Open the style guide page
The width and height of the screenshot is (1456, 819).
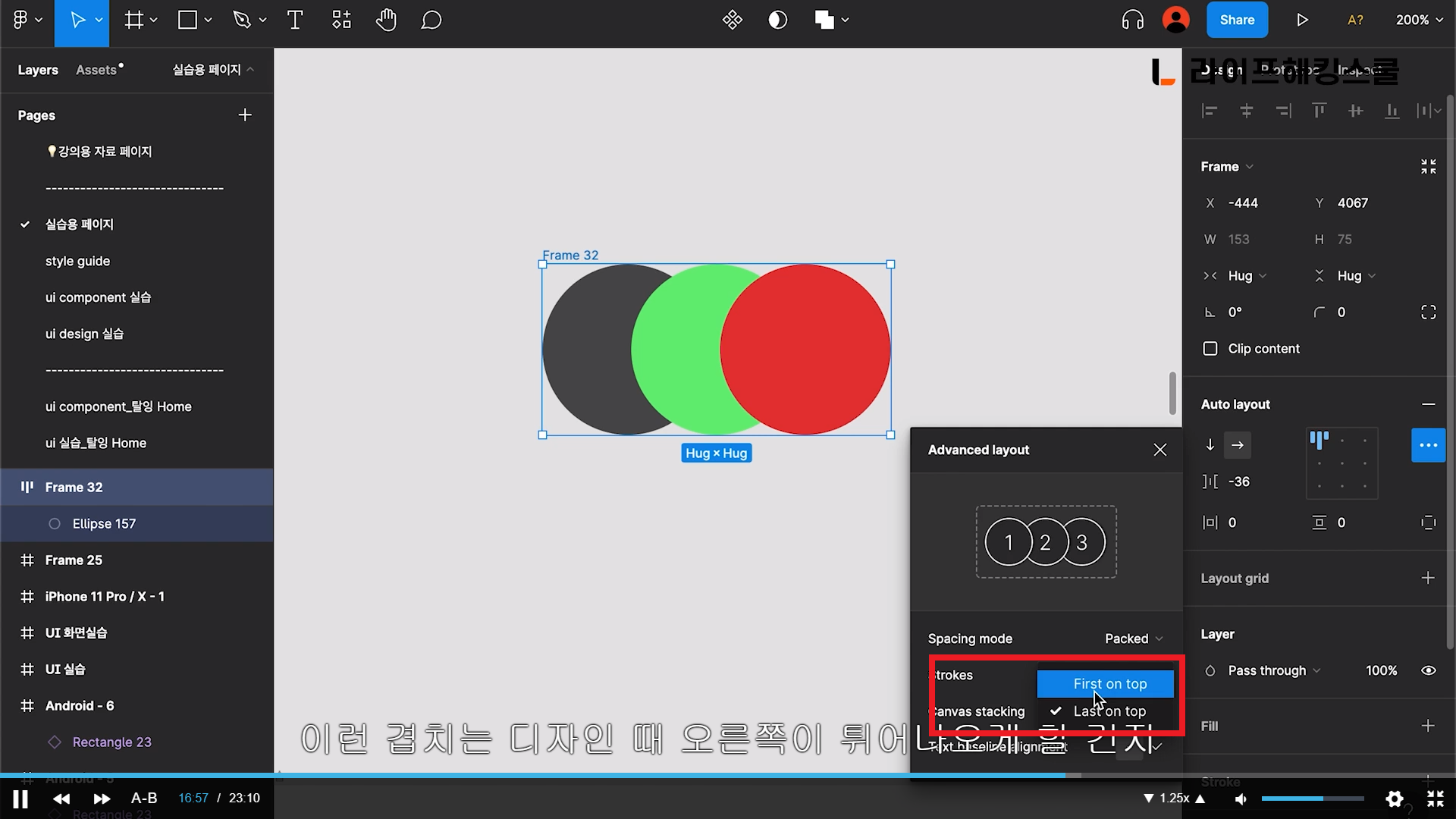pyautogui.click(x=77, y=261)
